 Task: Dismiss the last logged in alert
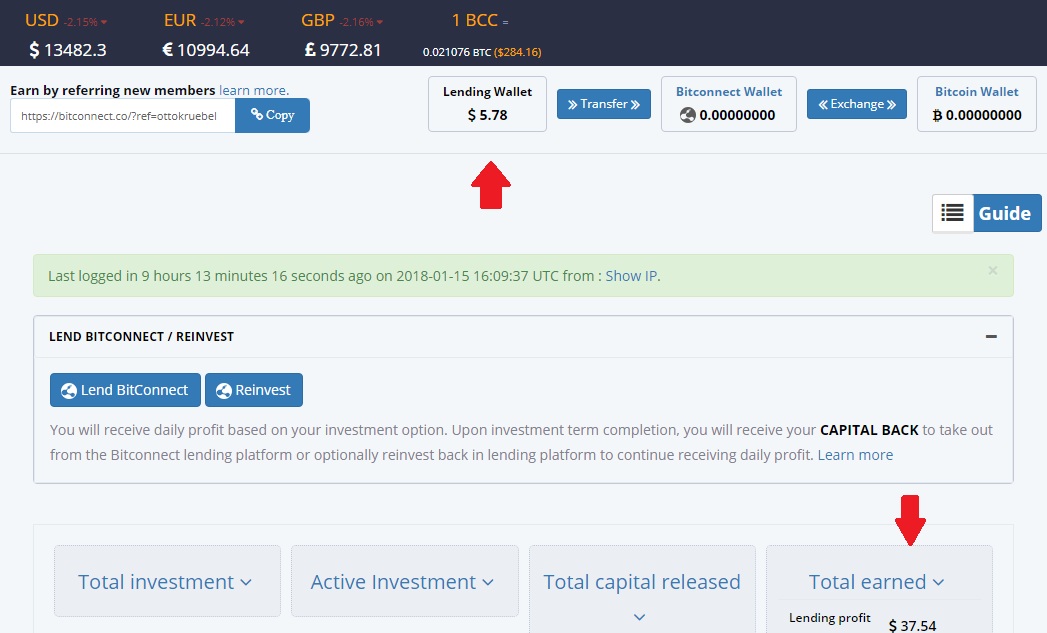coord(993,270)
